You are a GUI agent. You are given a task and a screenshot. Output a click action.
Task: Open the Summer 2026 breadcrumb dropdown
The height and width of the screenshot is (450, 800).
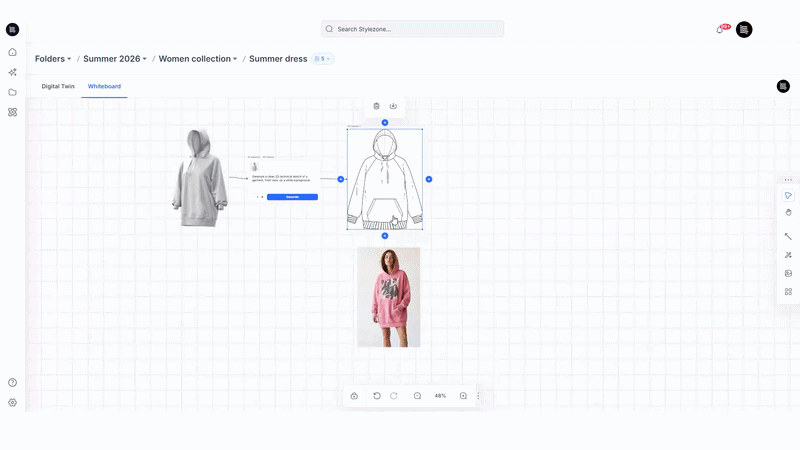click(x=115, y=59)
